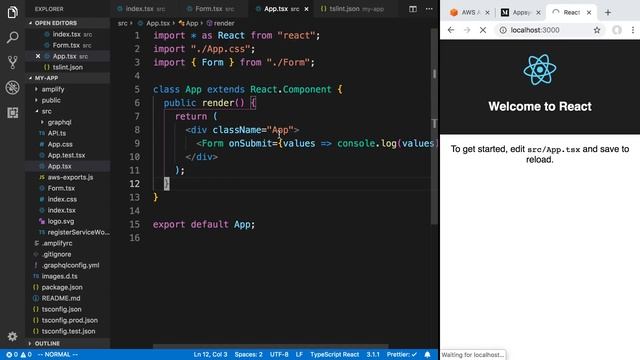Click the App.tsx breadcrumb item
The height and width of the screenshot is (360, 640).
point(154,23)
